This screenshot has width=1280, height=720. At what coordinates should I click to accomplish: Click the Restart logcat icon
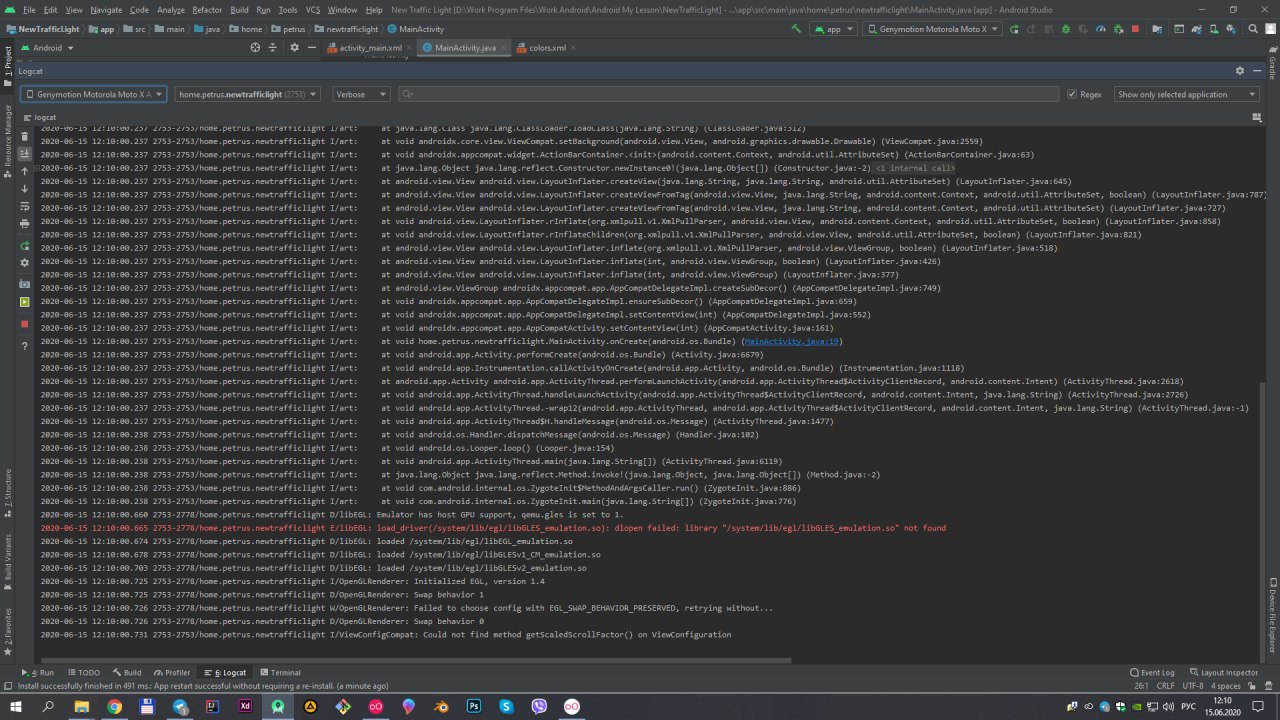point(25,245)
